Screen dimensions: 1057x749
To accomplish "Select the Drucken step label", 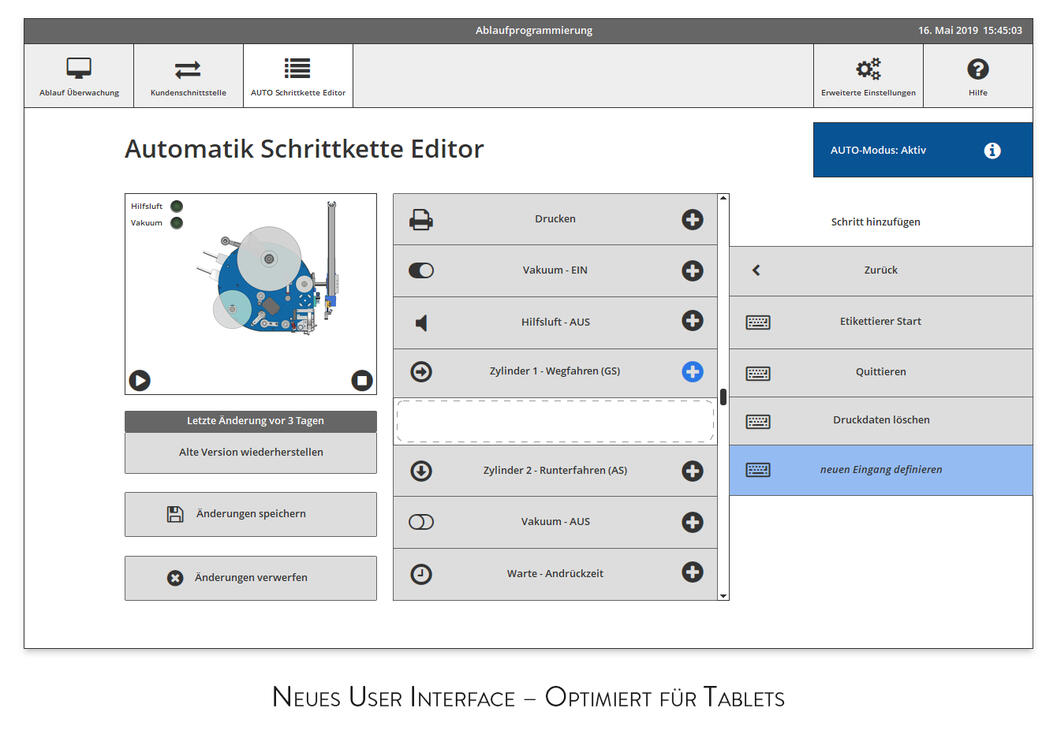I will tap(555, 219).
